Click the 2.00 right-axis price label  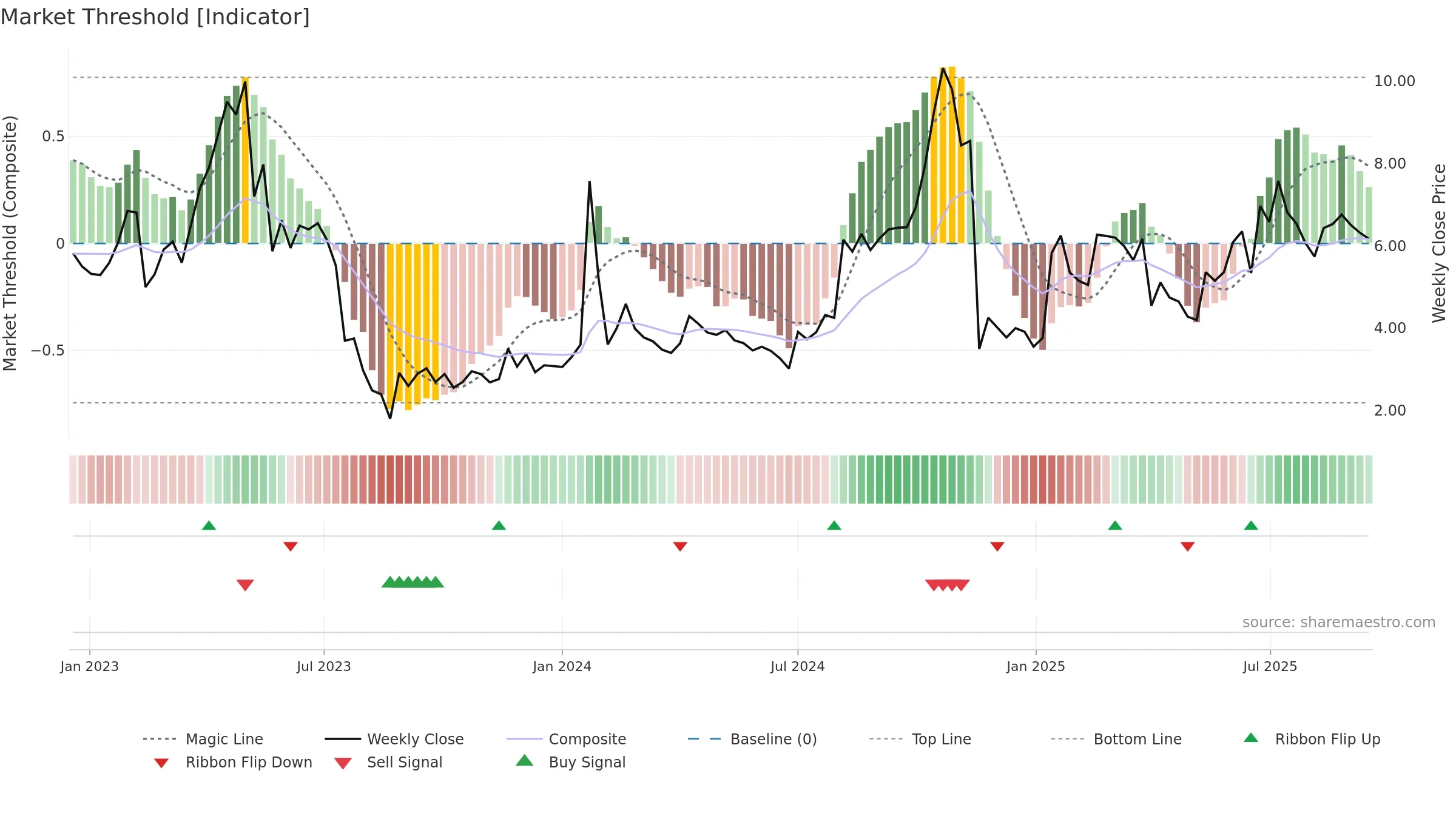1390,410
